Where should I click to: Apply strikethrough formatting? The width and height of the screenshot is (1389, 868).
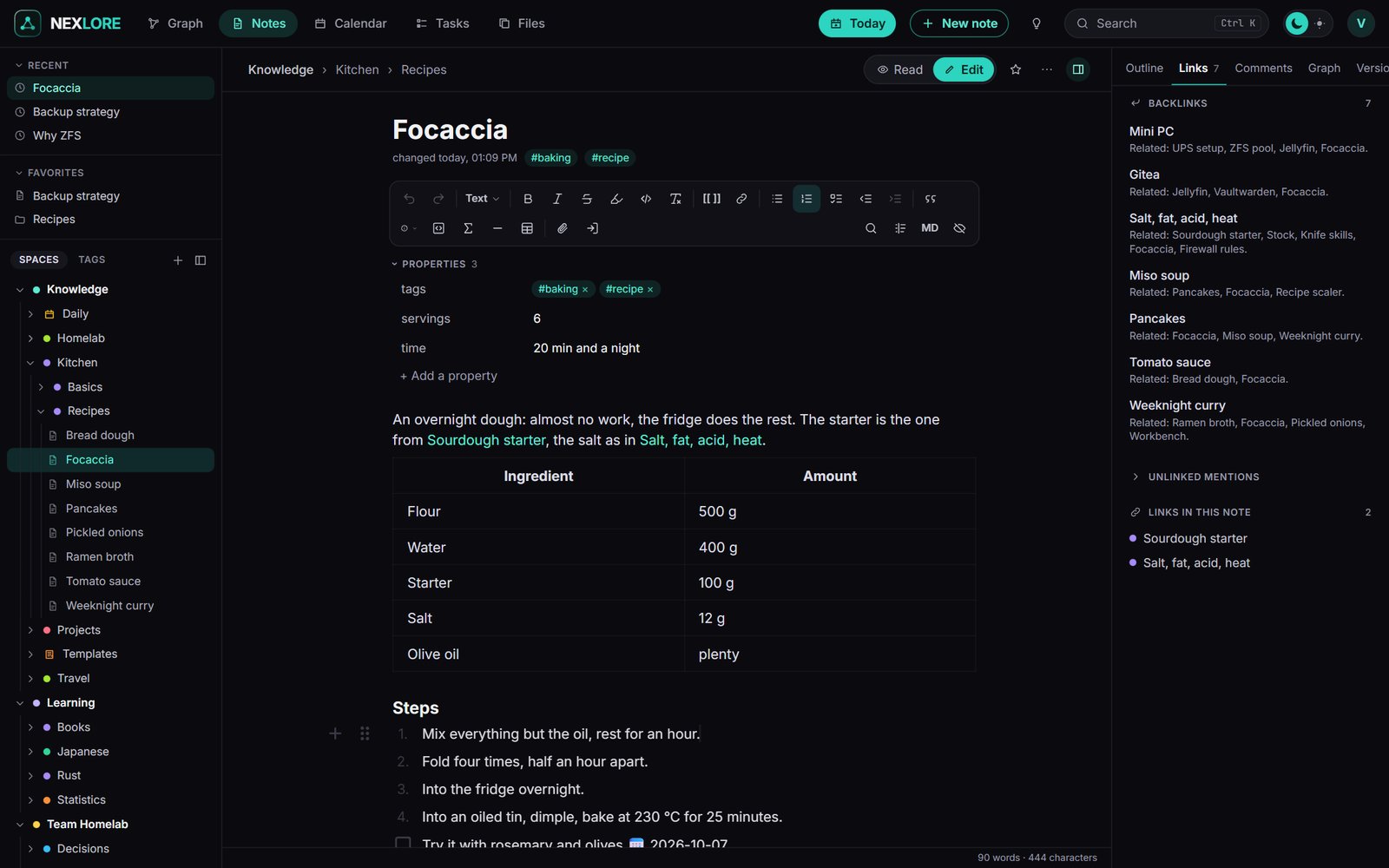pyautogui.click(x=587, y=199)
